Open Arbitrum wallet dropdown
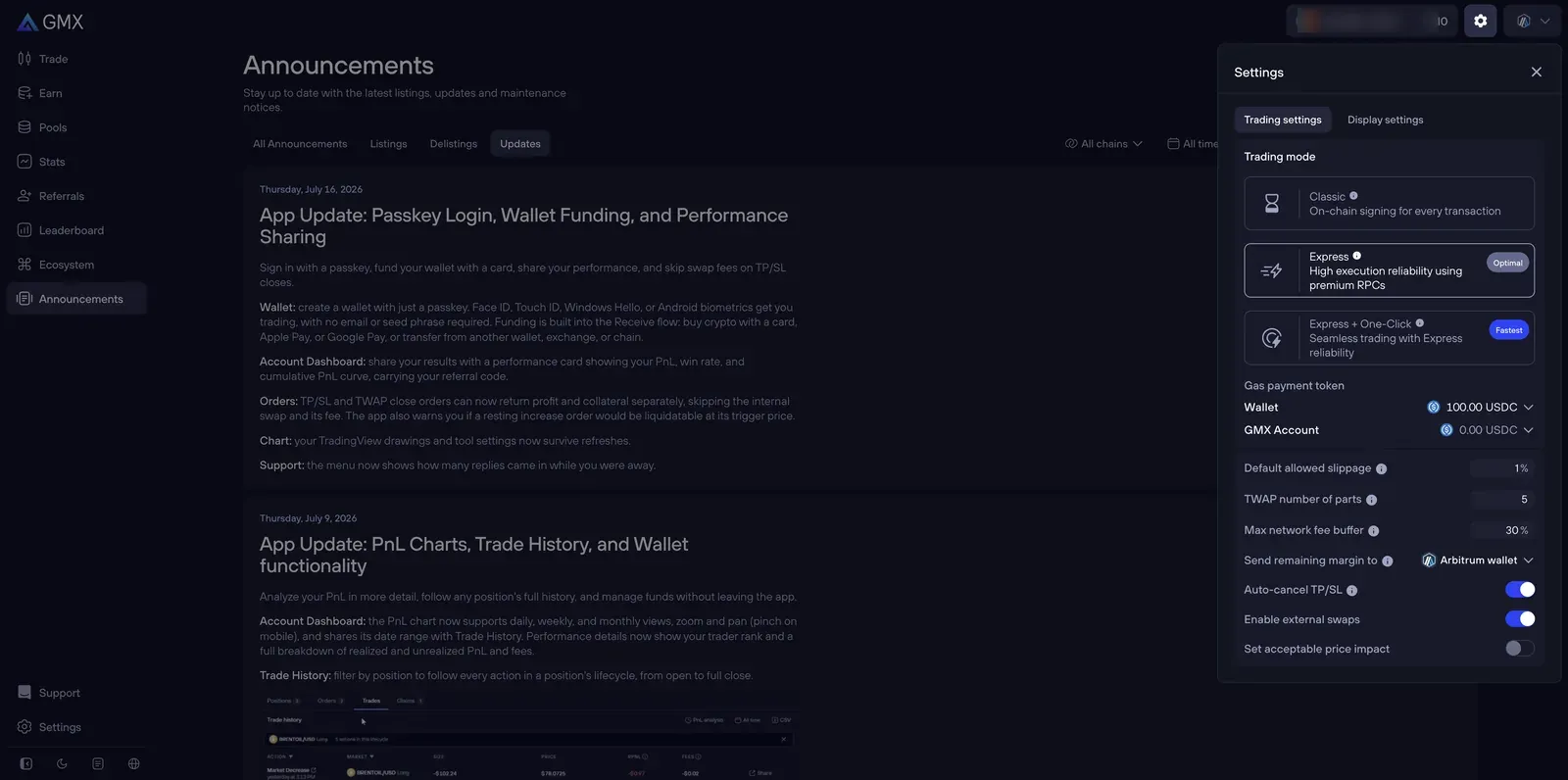The image size is (1568, 780). tap(1478, 561)
